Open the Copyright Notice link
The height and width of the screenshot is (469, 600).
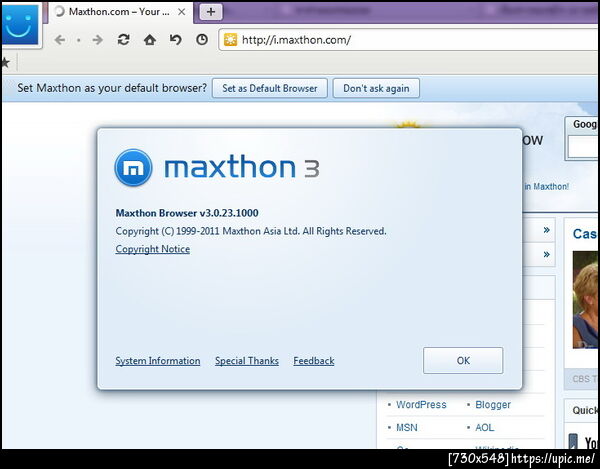coord(153,249)
